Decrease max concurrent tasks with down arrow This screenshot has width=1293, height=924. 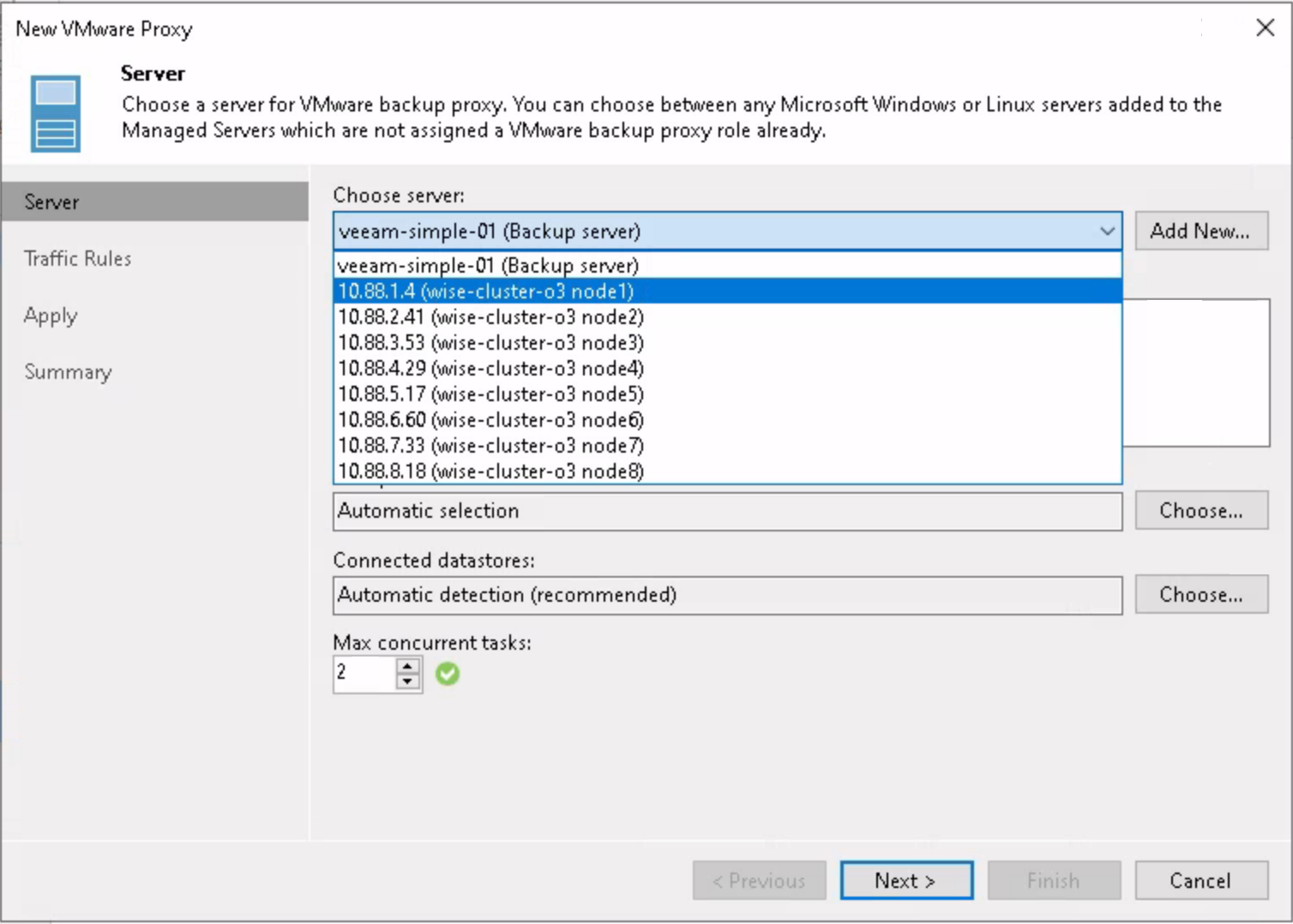coord(408,681)
